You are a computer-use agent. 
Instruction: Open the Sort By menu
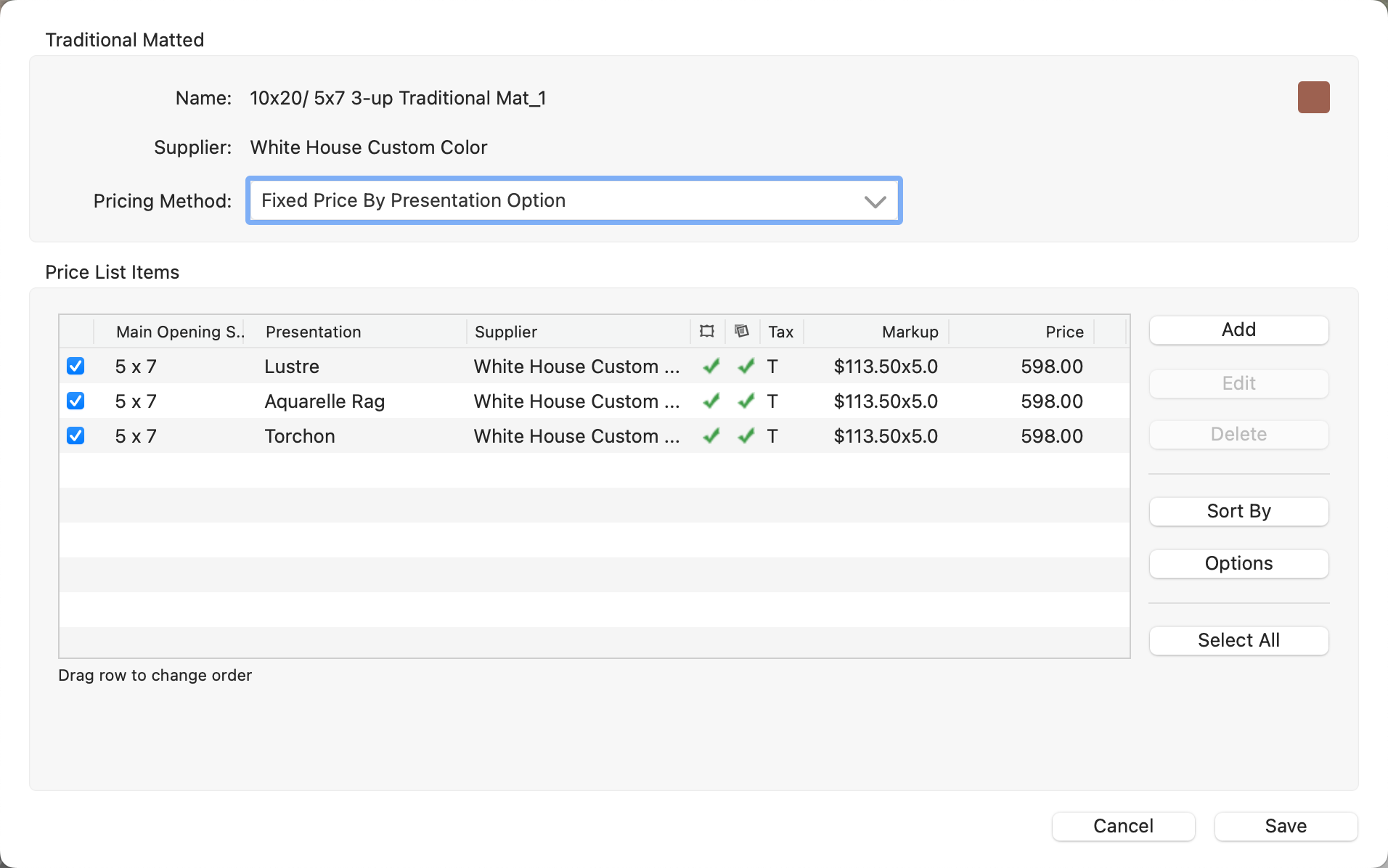(1238, 512)
